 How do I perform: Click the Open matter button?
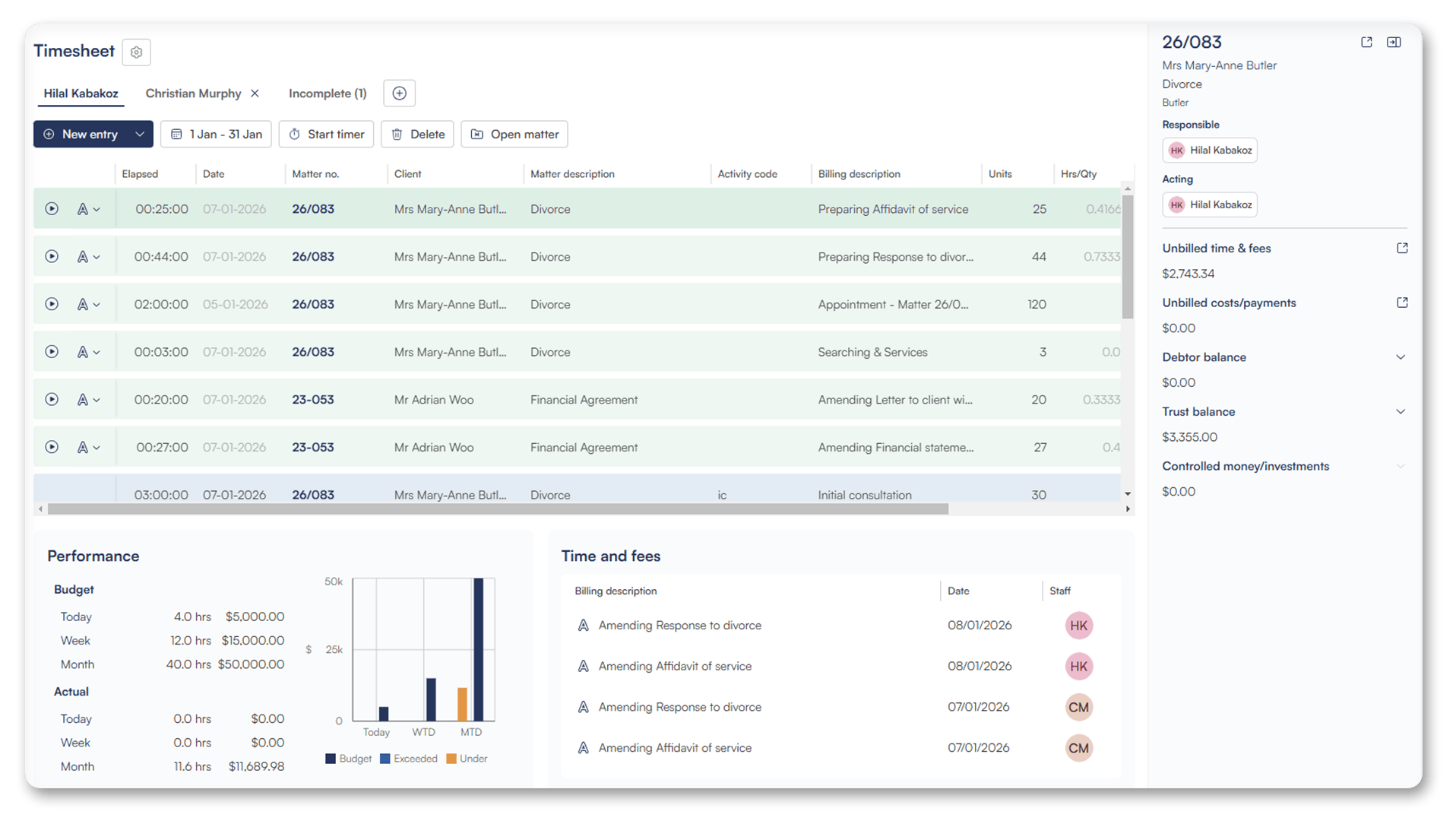[514, 135]
